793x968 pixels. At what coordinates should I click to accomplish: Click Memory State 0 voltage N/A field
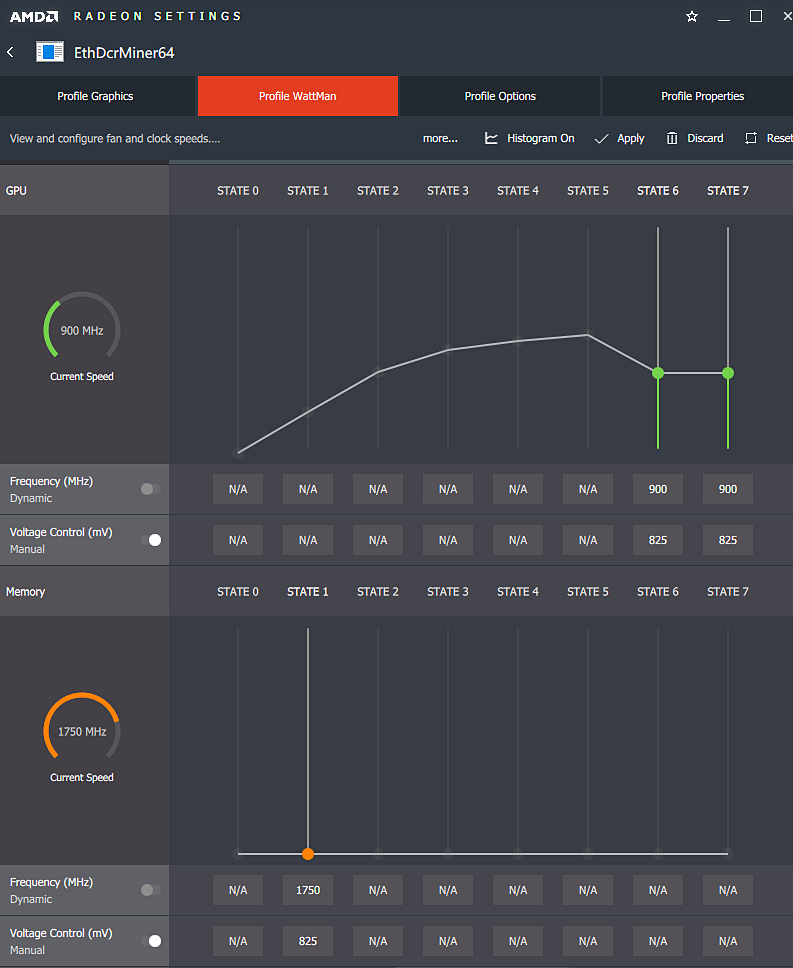pos(238,941)
